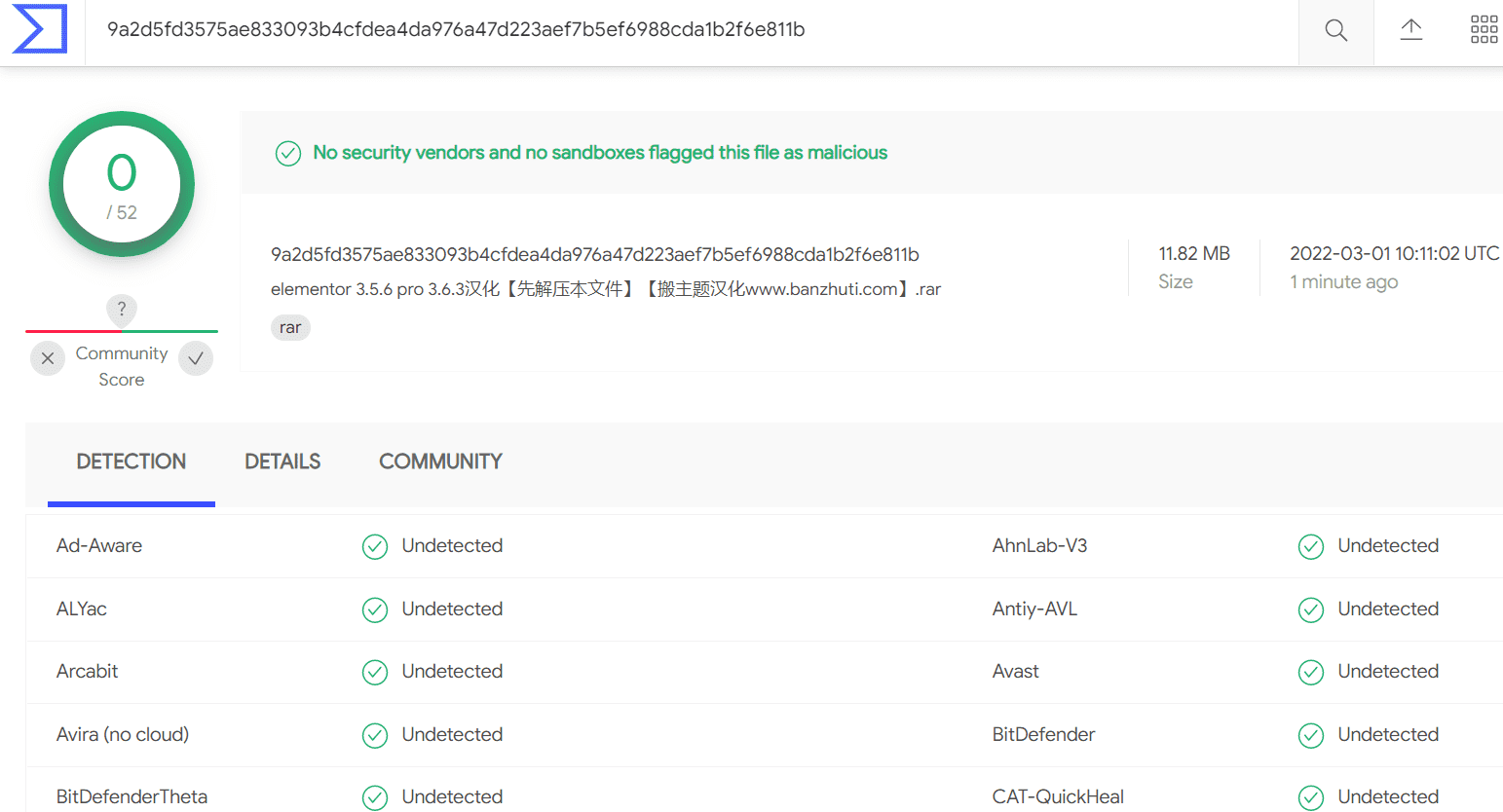Click the check icon in Antiy-AVL row
The image size is (1503, 812).
click(x=1311, y=610)
